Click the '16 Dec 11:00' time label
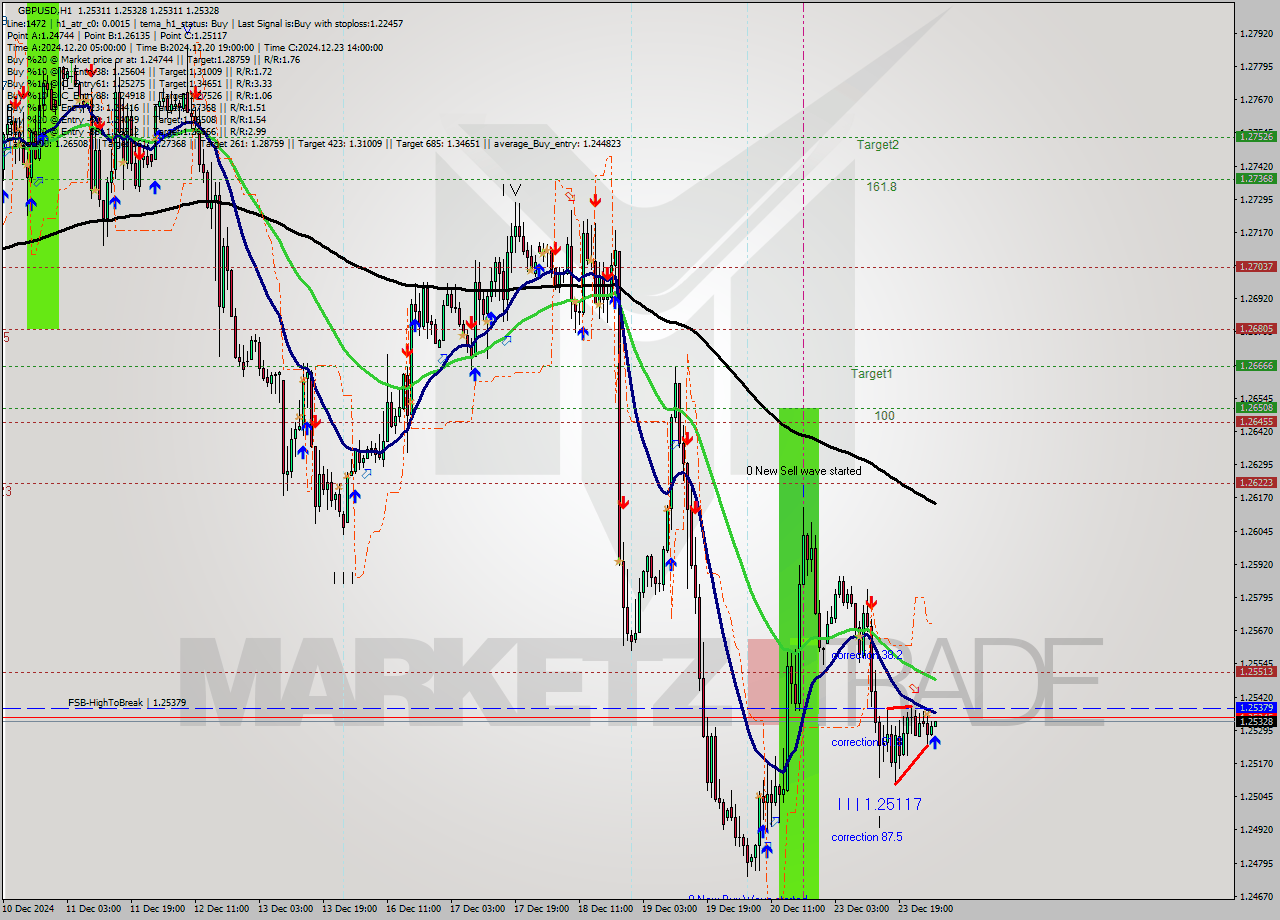Screen dimensions: 1280x920 pyautogui.click(x=413, y=909)
